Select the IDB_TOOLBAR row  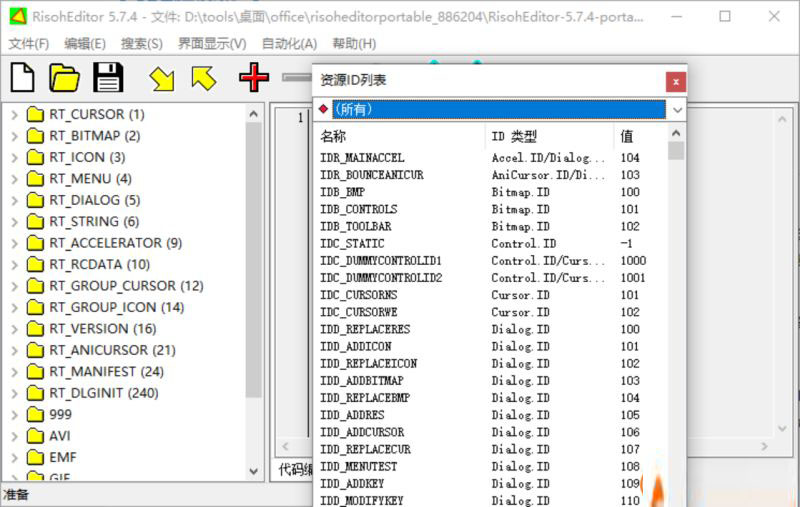click(x=490, y=226)
